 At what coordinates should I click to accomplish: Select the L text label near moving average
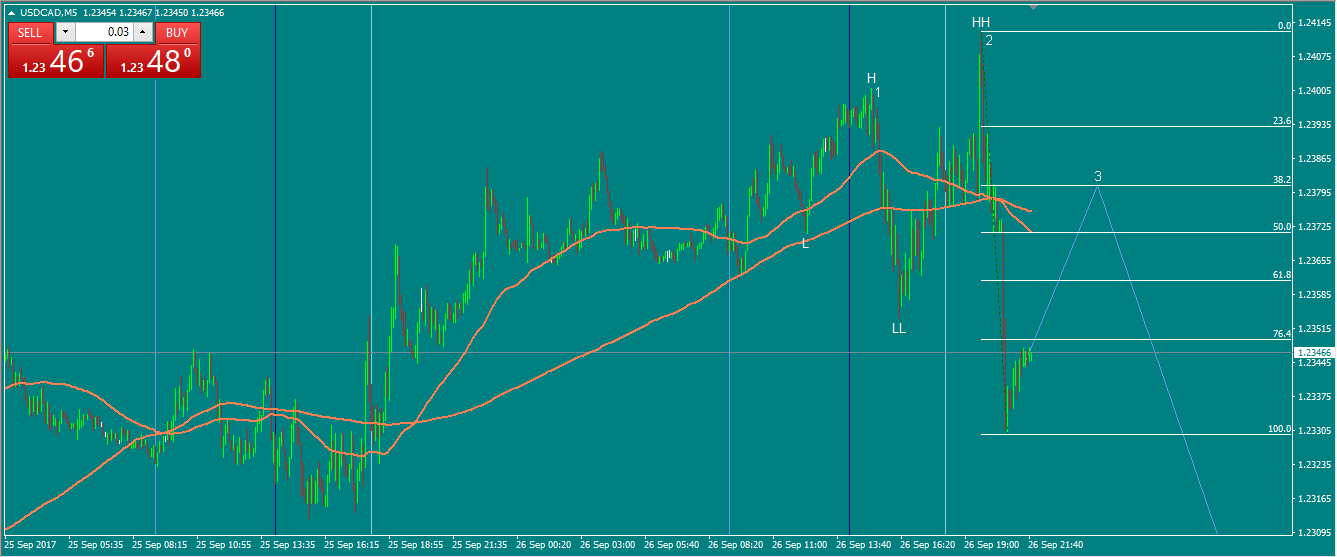click(805, 243)
